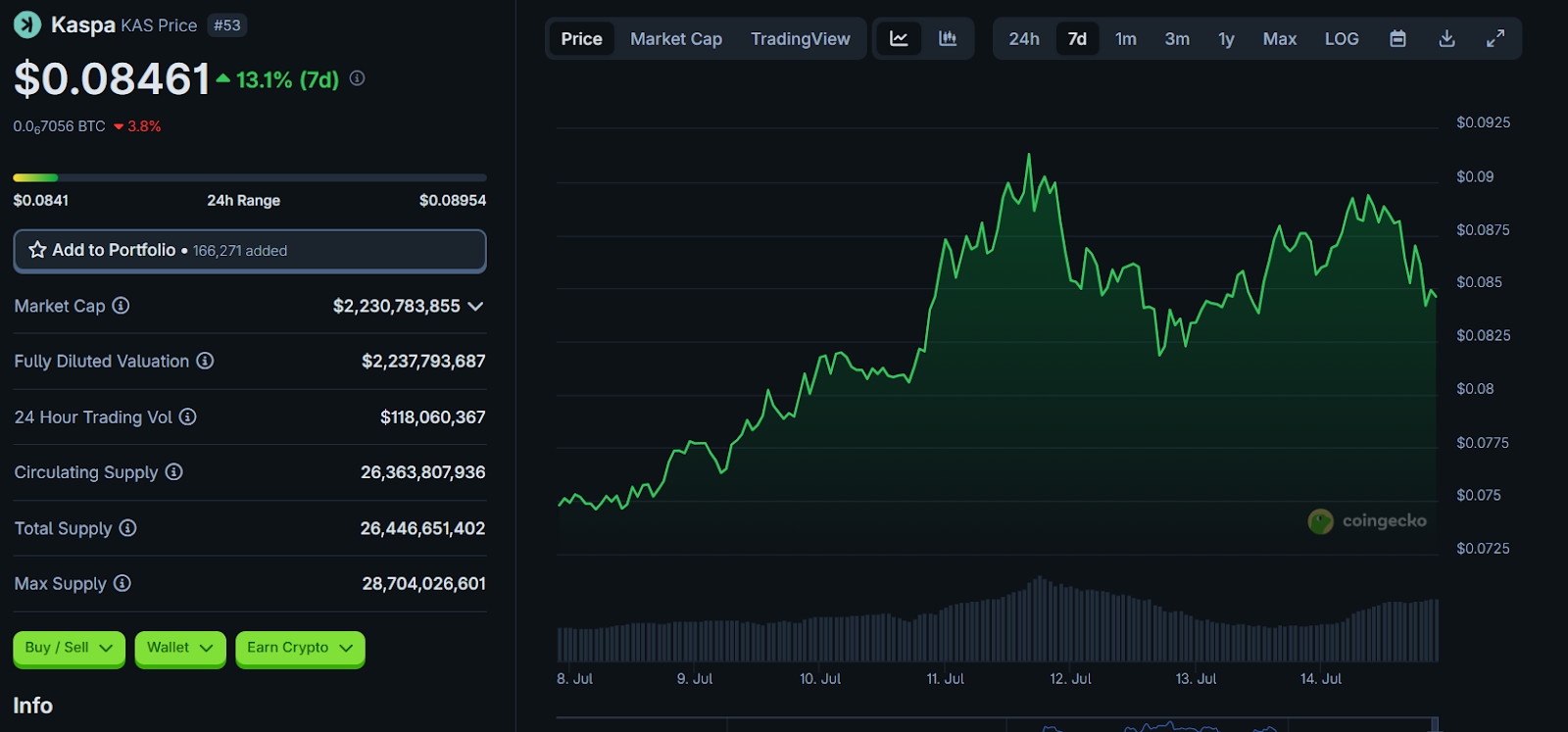Open the Buy / Sell dropdown

click(69, 648)
